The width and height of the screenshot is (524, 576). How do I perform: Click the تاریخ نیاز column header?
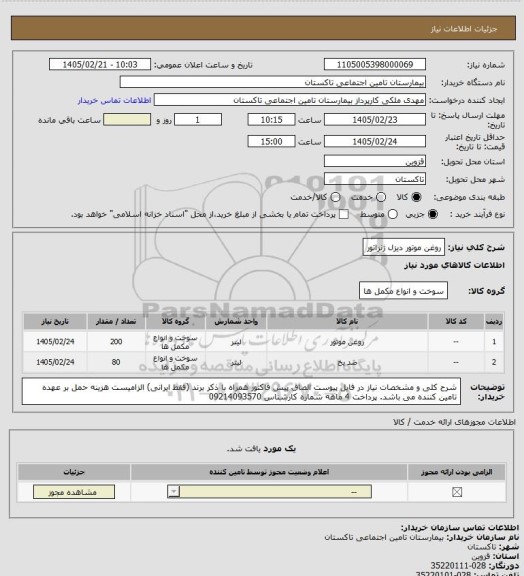[x=55, y=321]
